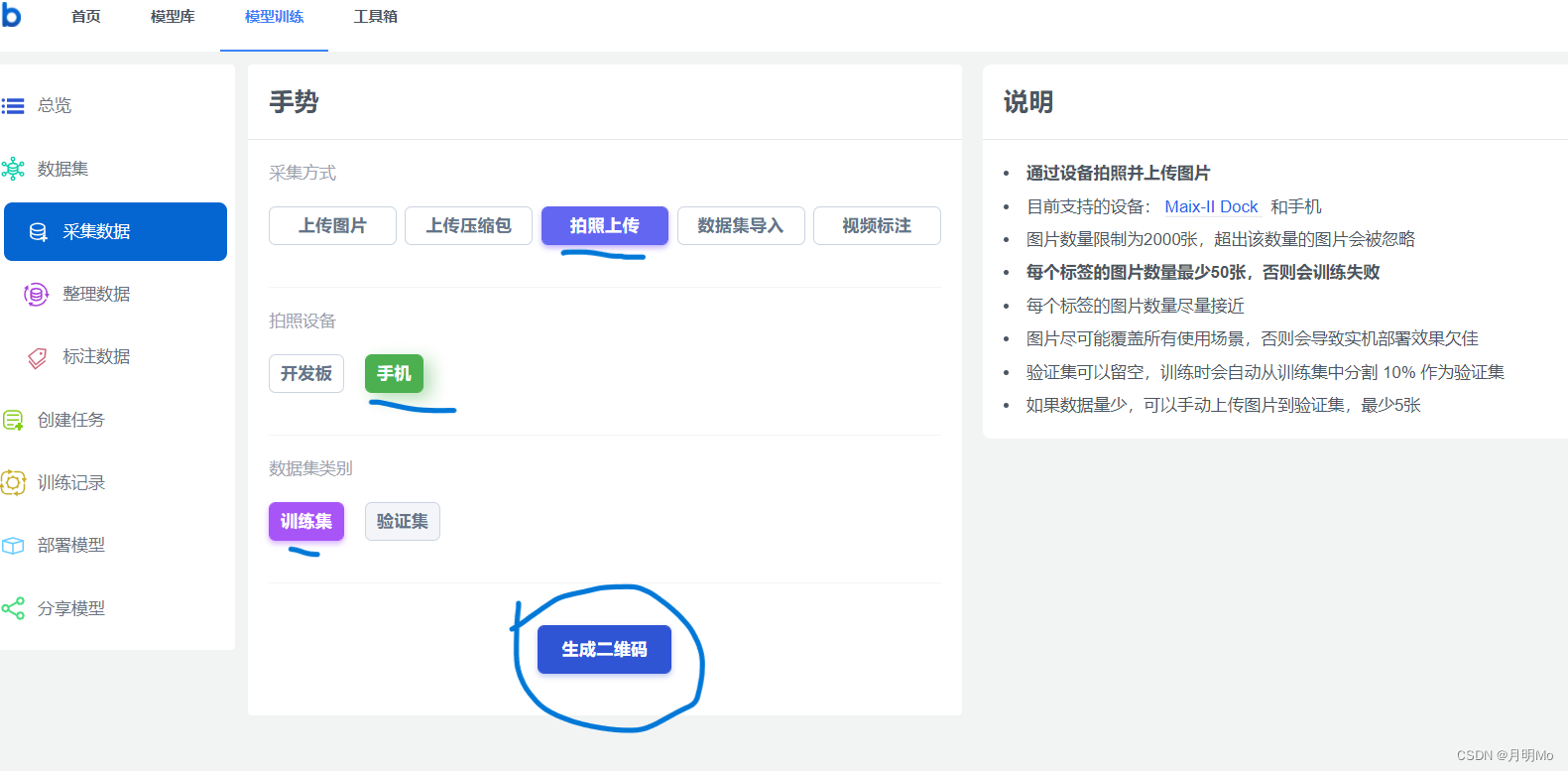Image resolution: width=1568 pixels, height=771 pixels.
Task: Click the 拍照设备 section label
Action: tap(302, 321)
